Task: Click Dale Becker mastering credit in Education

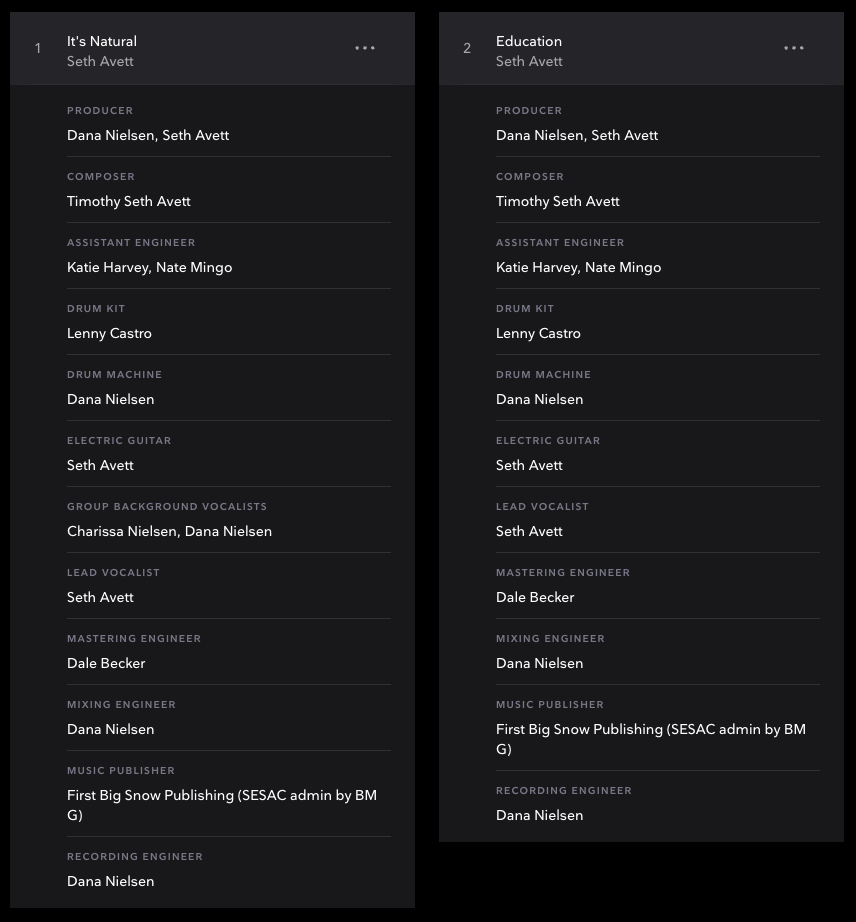Action: point(535,597)
